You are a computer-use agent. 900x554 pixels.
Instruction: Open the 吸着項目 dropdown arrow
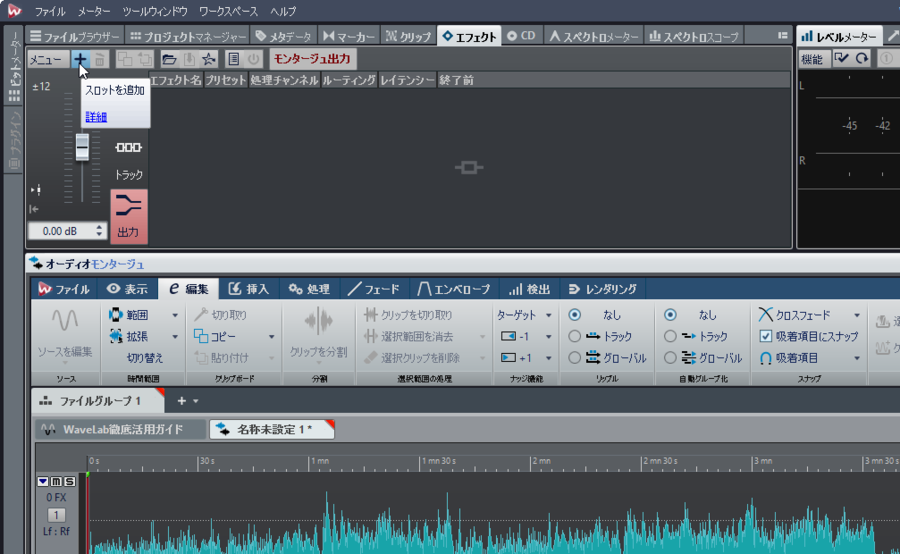[857, 358]
